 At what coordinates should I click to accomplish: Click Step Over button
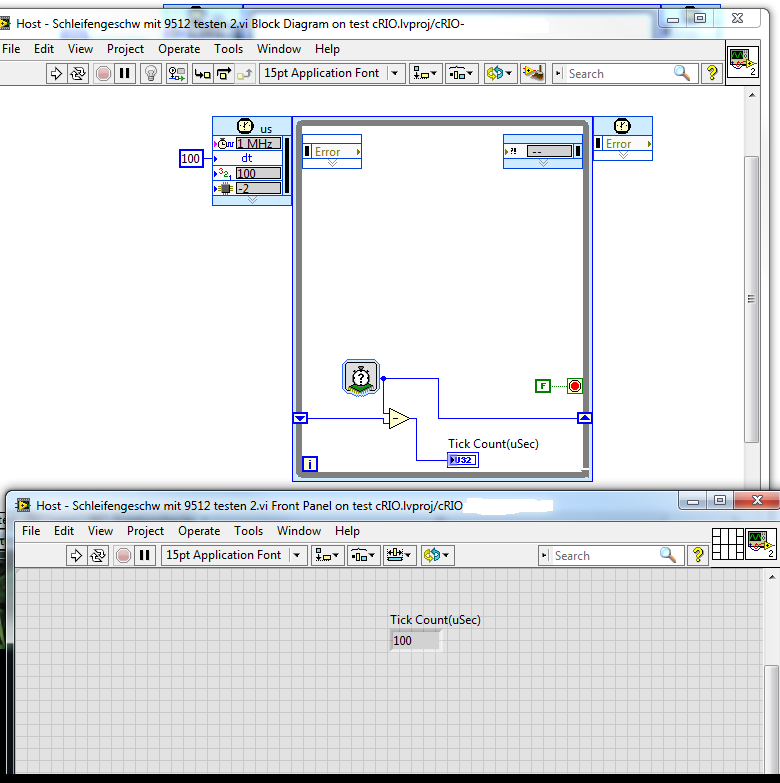(224, 74)
